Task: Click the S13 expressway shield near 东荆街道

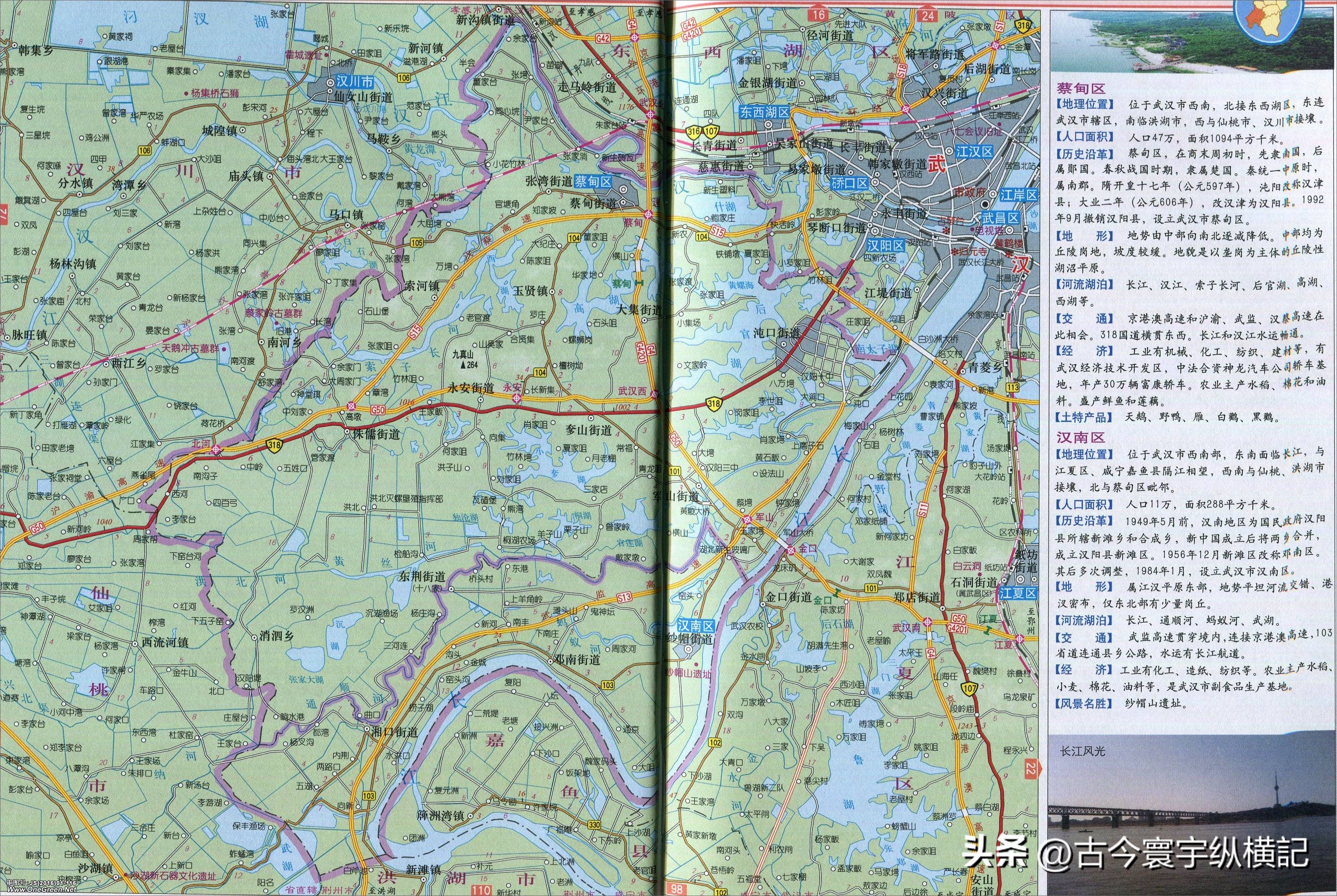Action: pyautogui.click(x=624, y=597)
